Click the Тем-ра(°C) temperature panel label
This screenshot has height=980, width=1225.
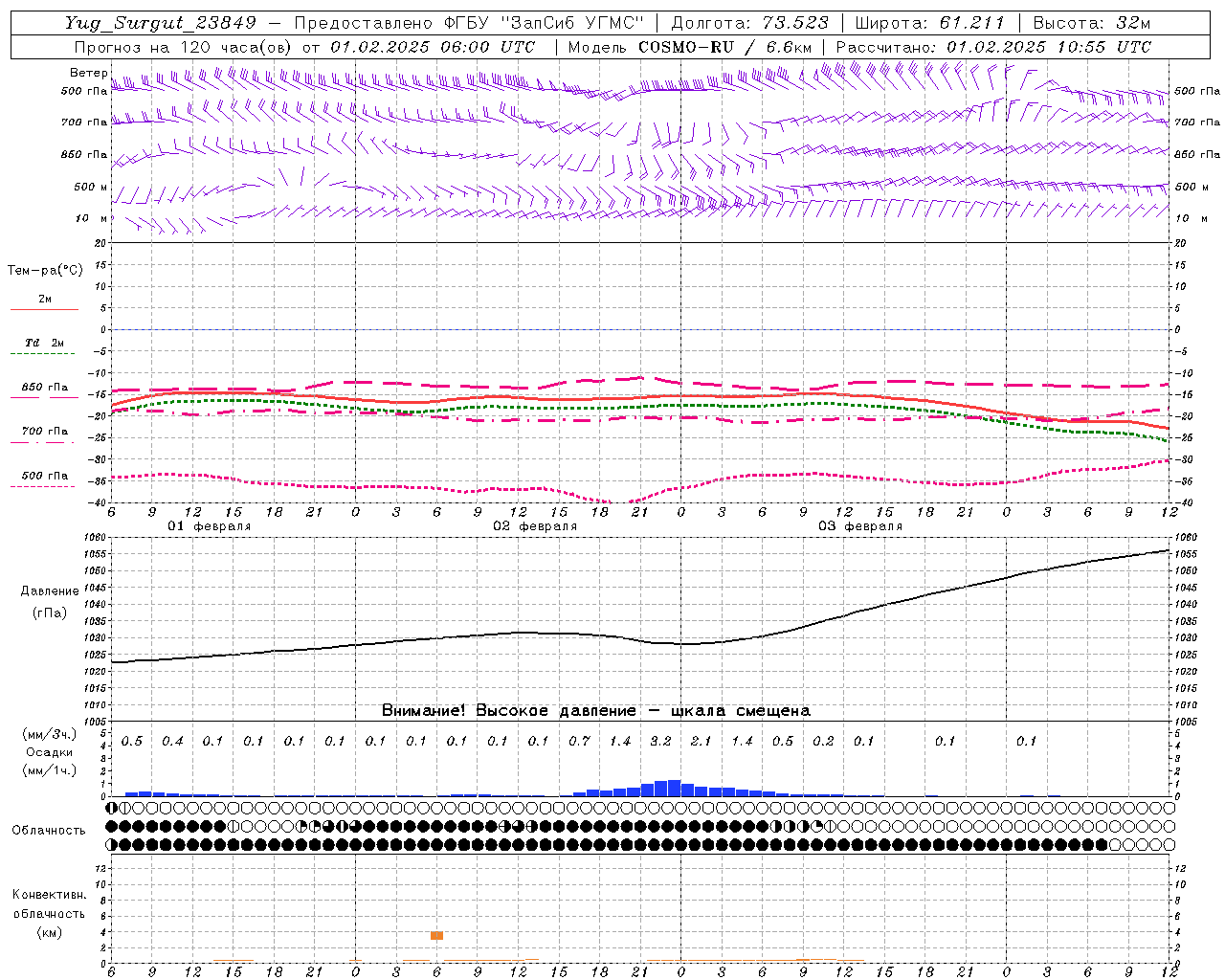tap(45, 271)
